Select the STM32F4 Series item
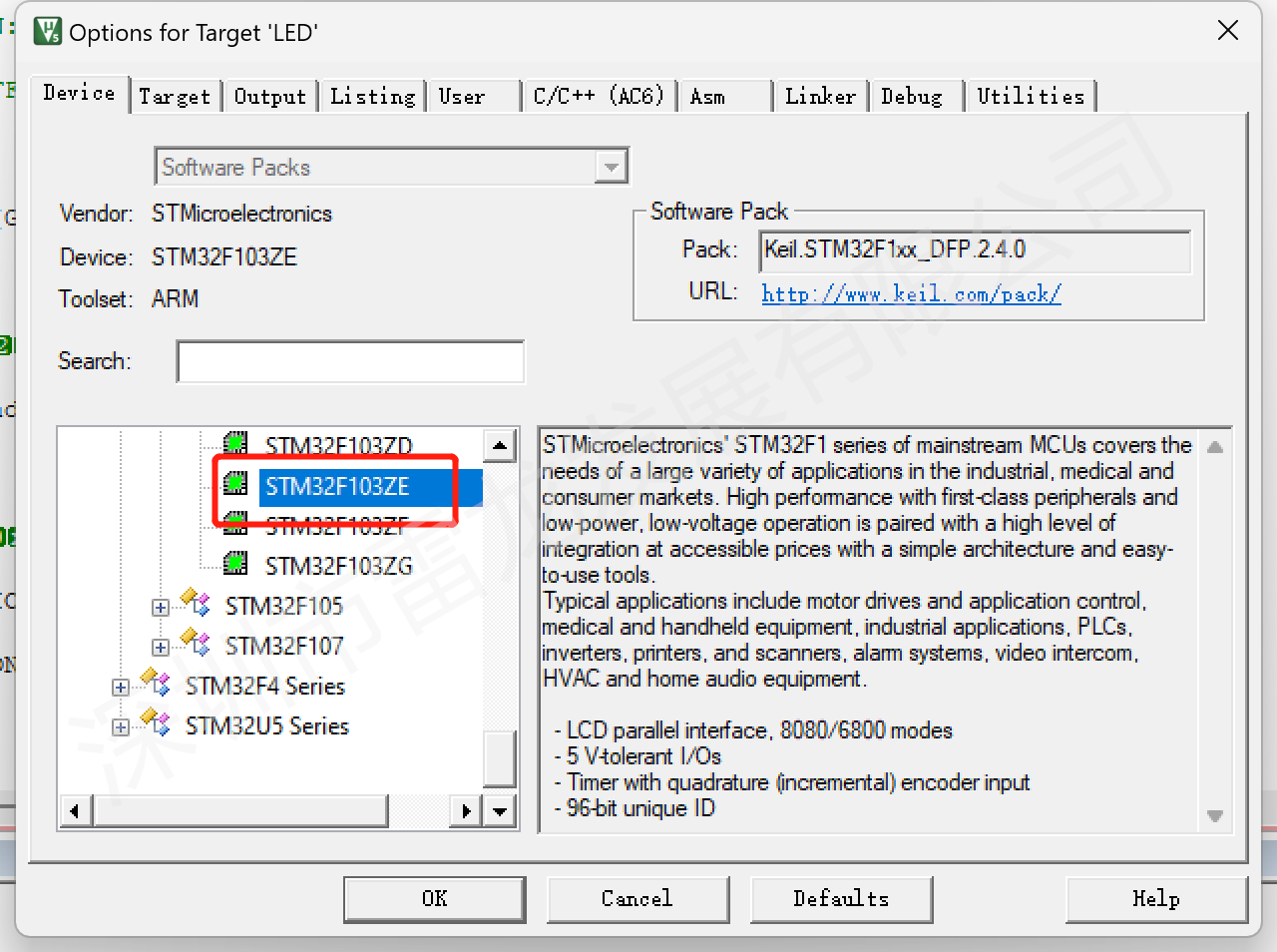The image size is (1277, 952). click(x=265, y=686)
